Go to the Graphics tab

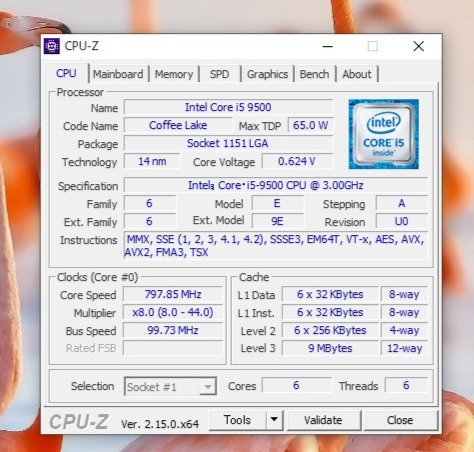click(x=267, y=74)
